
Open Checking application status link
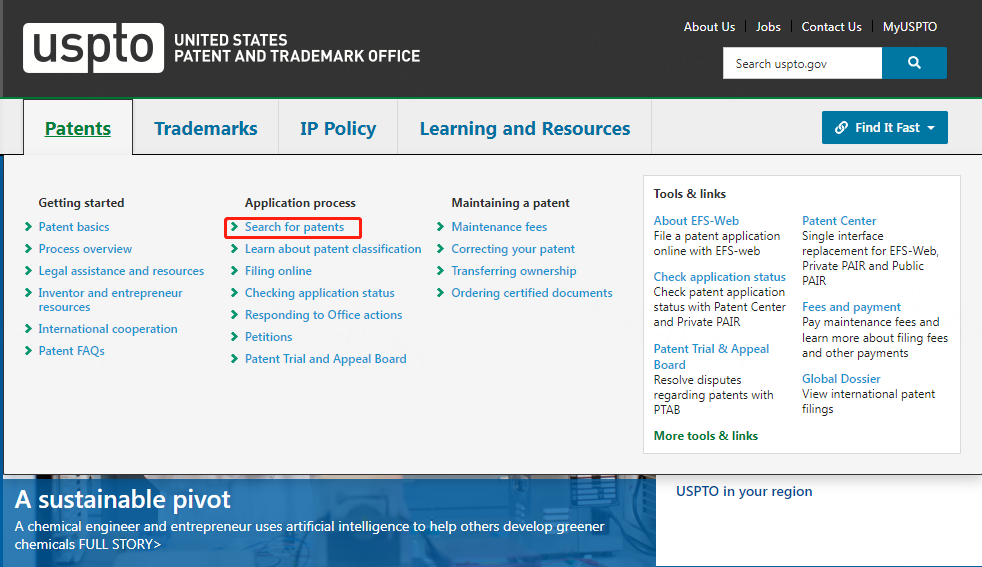[319, 293]
